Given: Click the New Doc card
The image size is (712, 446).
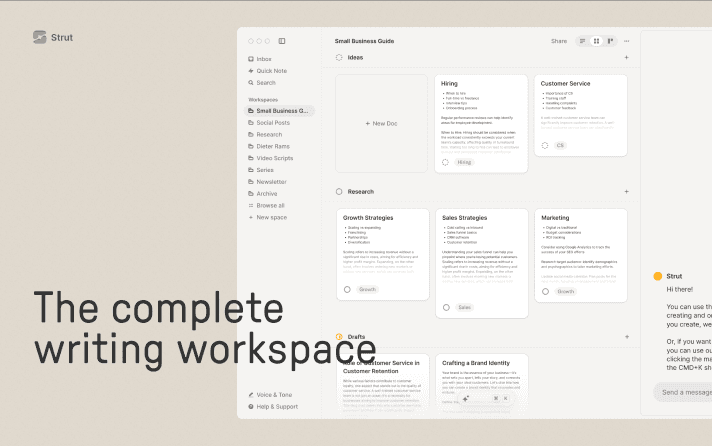Looking at the screenshot, I should pyautogui.click(x=381, y=124).
